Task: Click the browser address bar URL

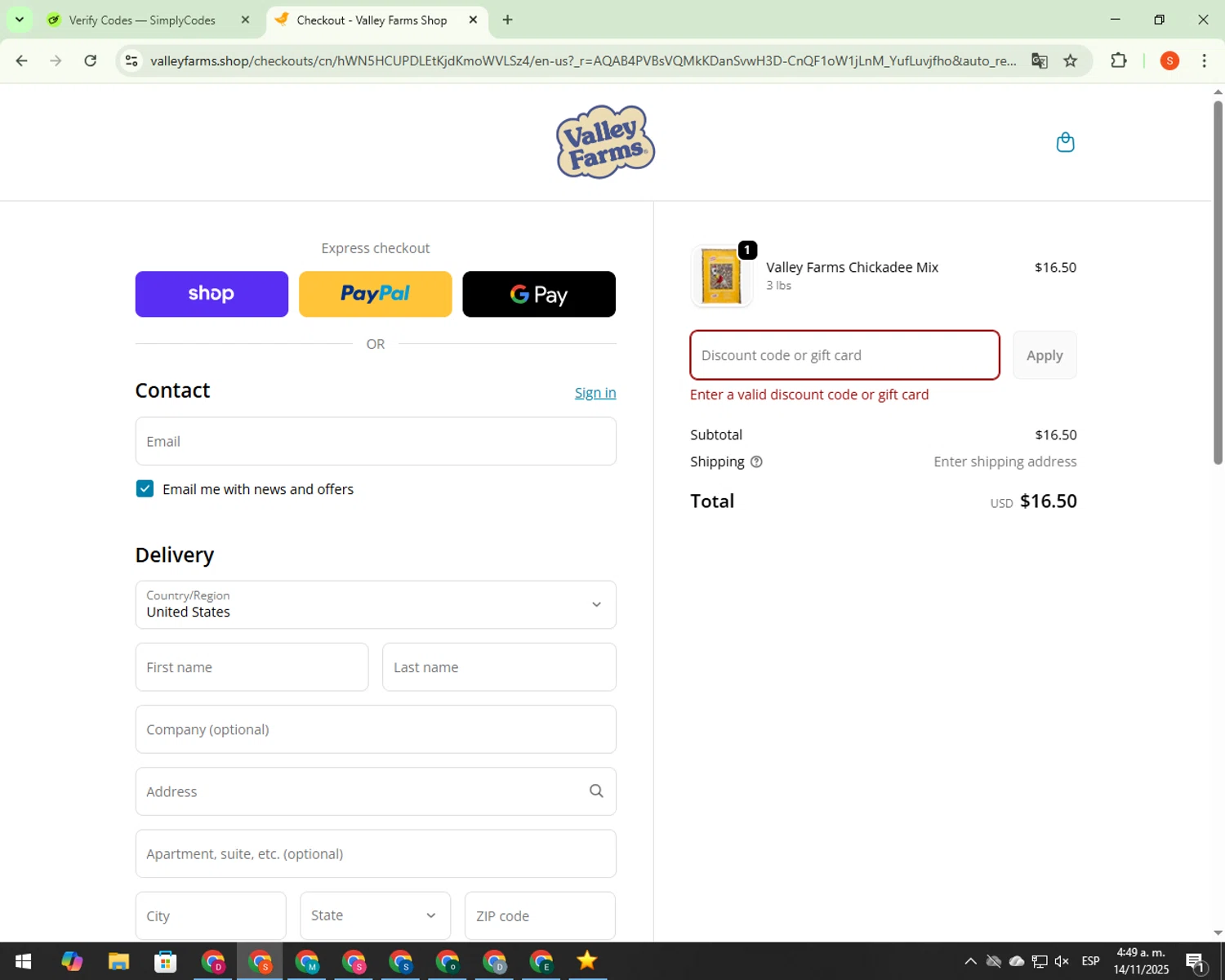Action: pyautogui.click(x=583, y=60)
